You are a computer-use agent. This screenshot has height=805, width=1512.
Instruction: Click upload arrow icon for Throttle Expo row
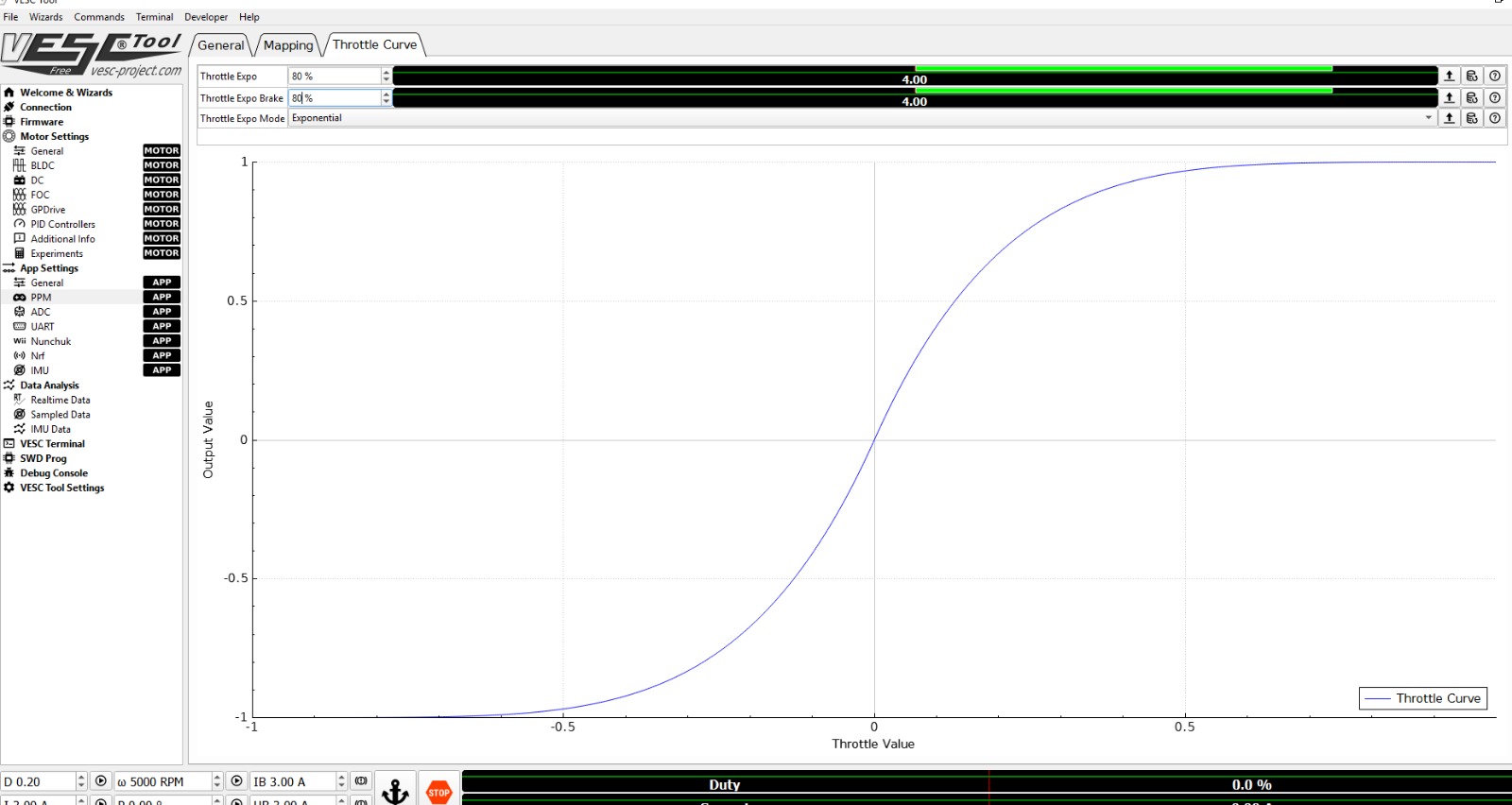coord(1449,76)
